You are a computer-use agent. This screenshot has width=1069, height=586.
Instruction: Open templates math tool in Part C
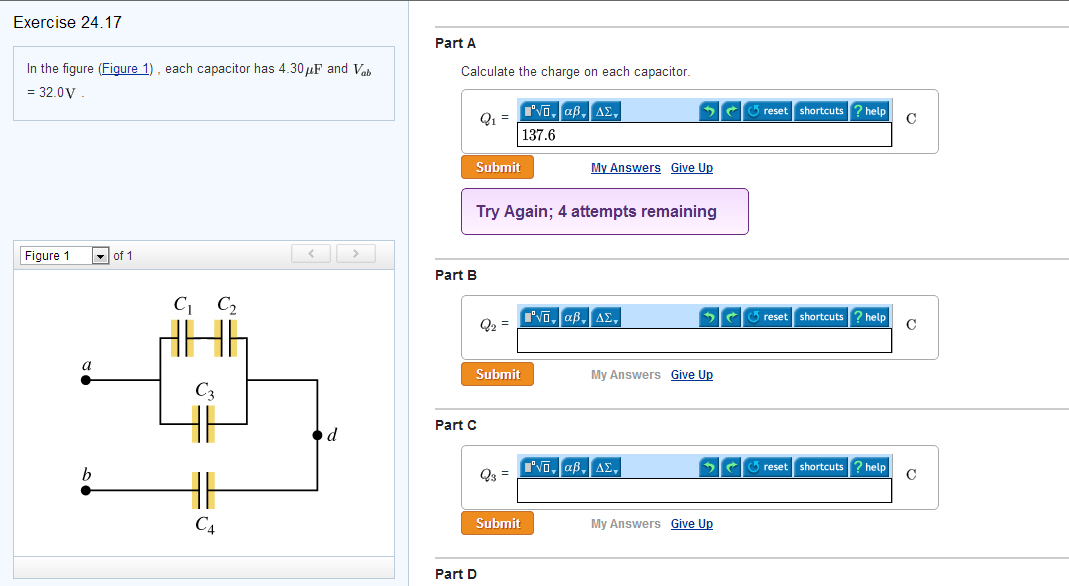click(539, 467)
